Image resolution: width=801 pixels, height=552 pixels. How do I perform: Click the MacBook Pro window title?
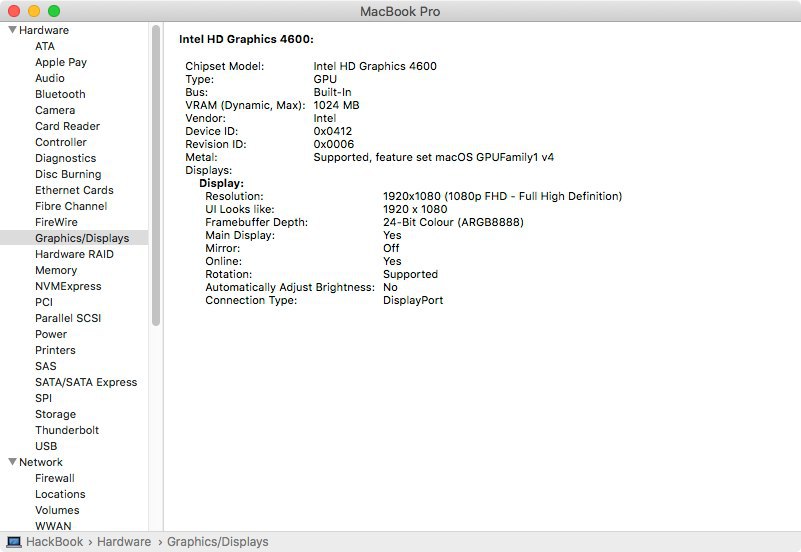point(400,11)
